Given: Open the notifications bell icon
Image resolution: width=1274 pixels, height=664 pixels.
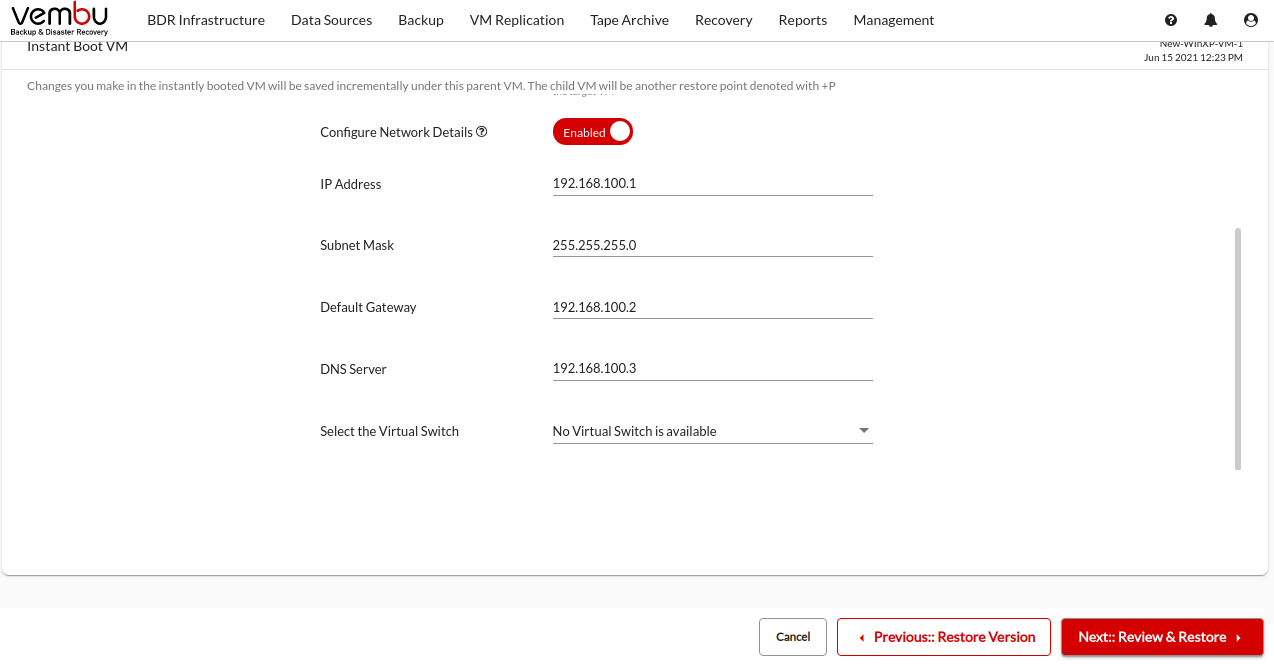Looking at the screenshot, I should point(1211,20).
